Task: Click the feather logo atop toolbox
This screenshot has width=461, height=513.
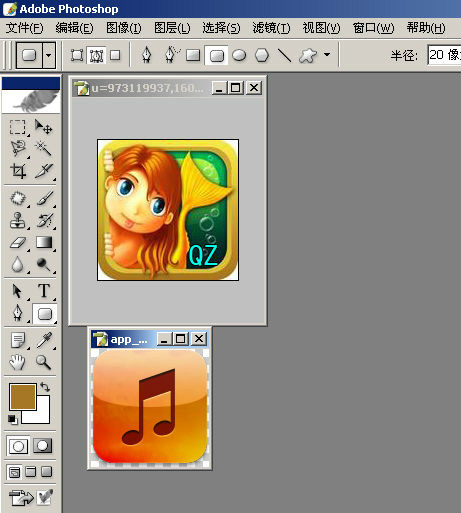Action: coord(31,101)
